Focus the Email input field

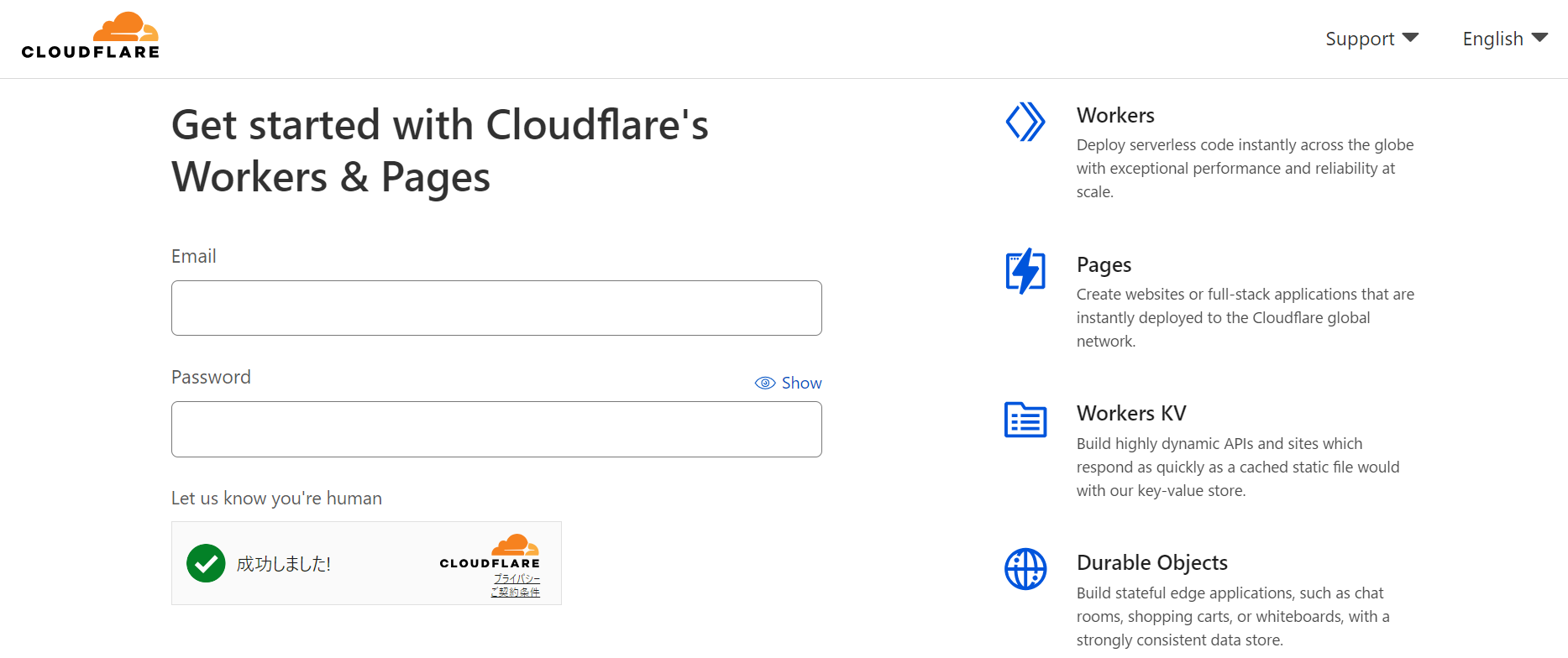496,308
